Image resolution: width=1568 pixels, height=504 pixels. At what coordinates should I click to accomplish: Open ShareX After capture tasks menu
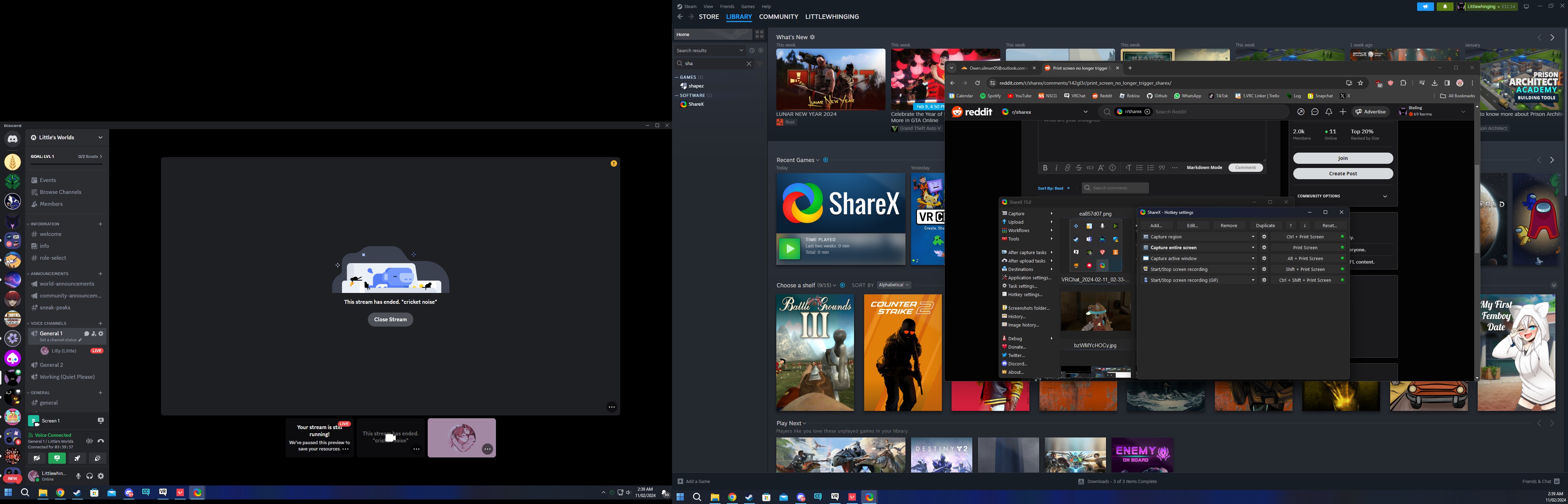click(x=1027, y=253)
